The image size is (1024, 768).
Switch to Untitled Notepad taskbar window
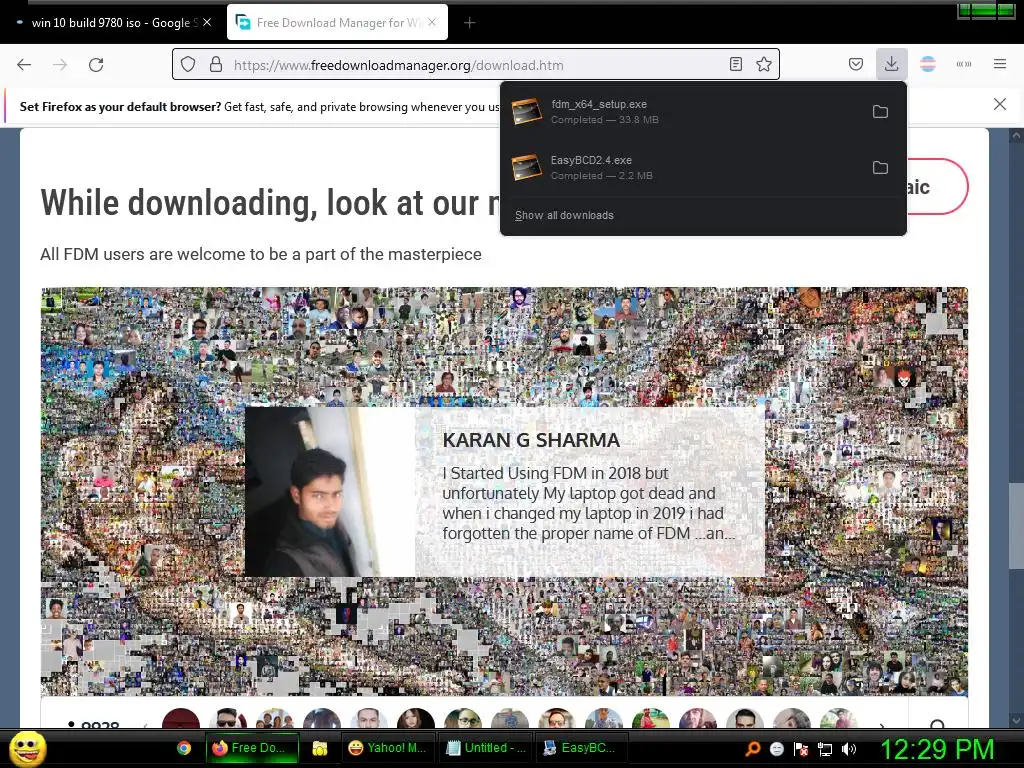click(486, 748)
